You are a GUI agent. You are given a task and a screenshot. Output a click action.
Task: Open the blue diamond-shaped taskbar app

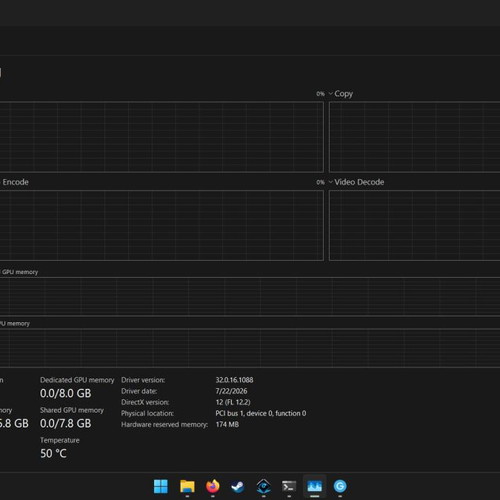263,486
